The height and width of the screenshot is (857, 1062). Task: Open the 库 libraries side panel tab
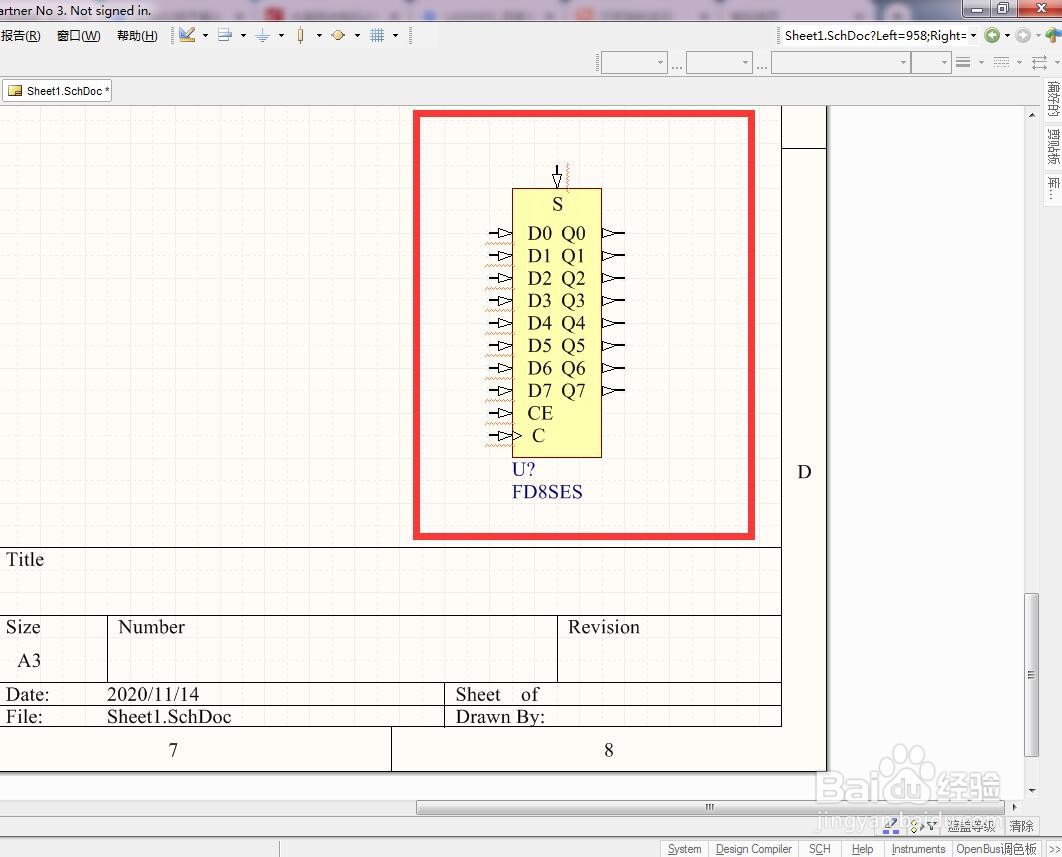1053,188
